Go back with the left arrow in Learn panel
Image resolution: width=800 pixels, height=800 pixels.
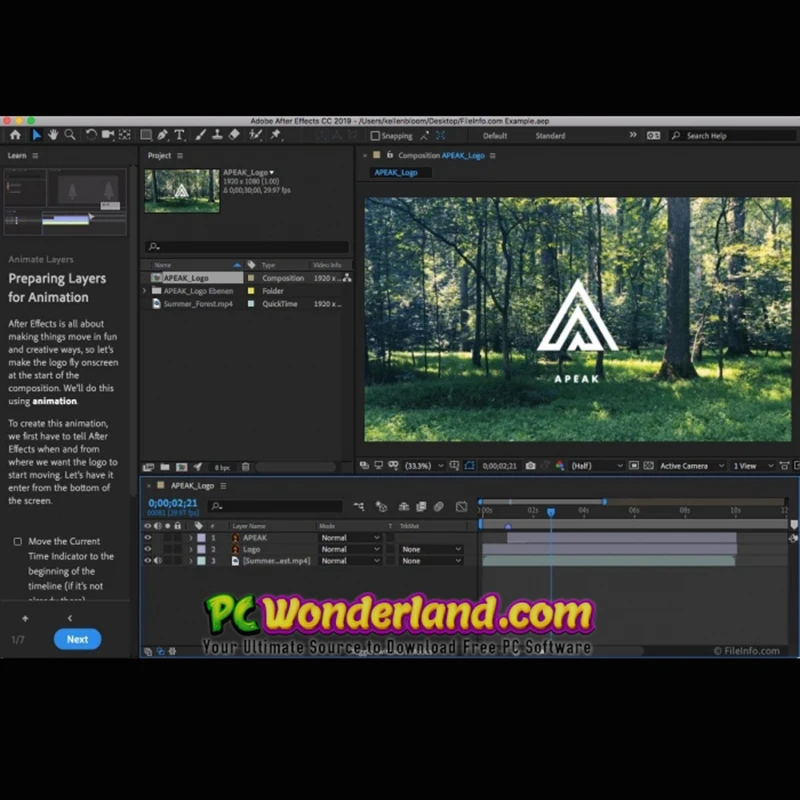pos(70,618)
